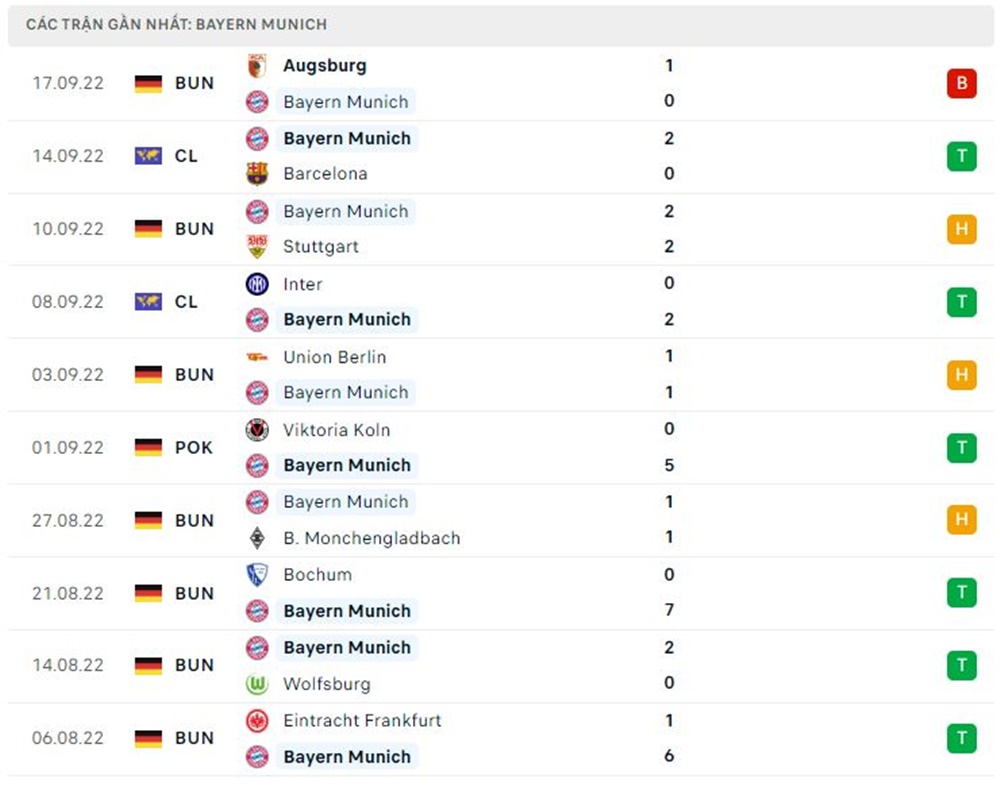
Task: Click the Wolfsburg club crest icon
Action: (x=257, y=684)
